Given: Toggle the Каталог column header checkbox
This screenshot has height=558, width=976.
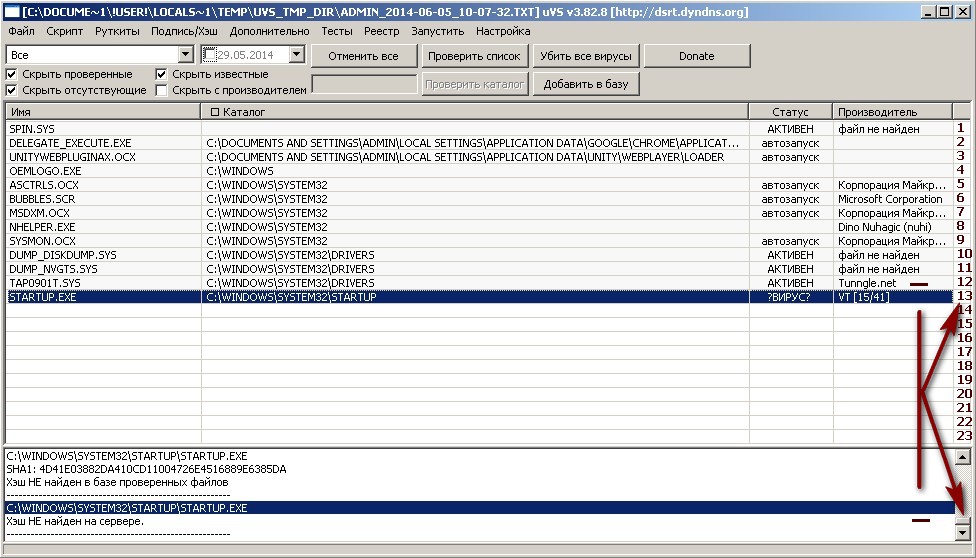Looking at the screenshot, I should tap(215, 112).
